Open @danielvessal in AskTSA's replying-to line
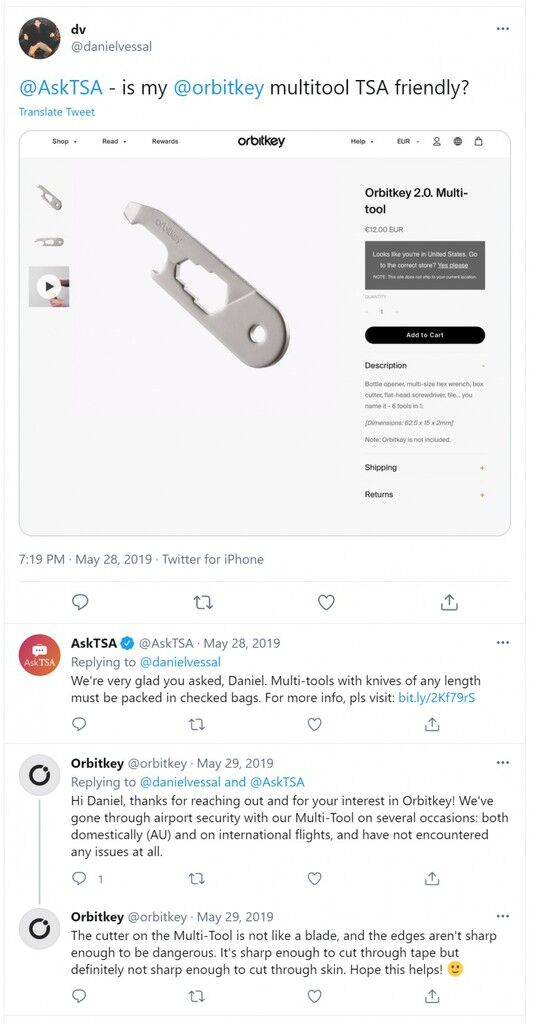534x1024 pixels. coord(180,662)
